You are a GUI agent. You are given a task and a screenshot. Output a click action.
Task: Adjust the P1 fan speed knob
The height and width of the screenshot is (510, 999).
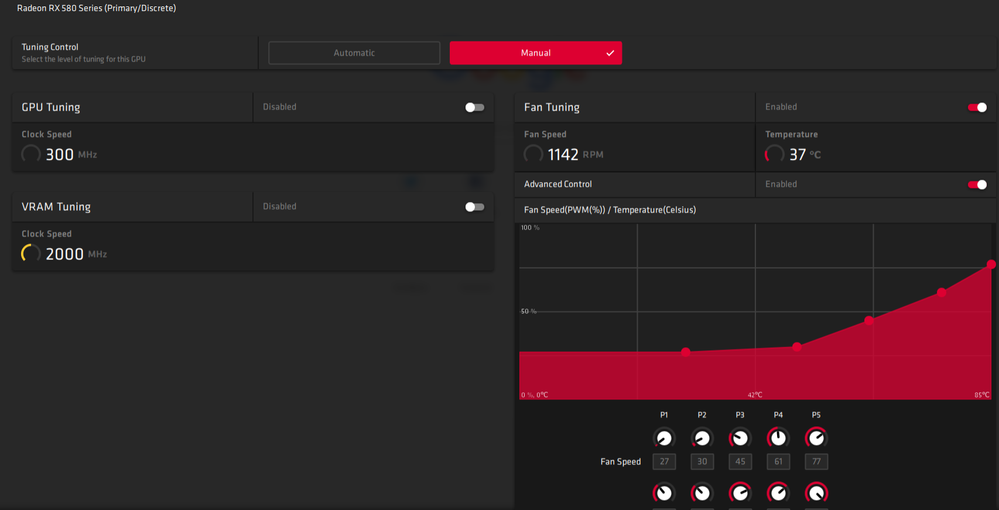pos(664,438)
